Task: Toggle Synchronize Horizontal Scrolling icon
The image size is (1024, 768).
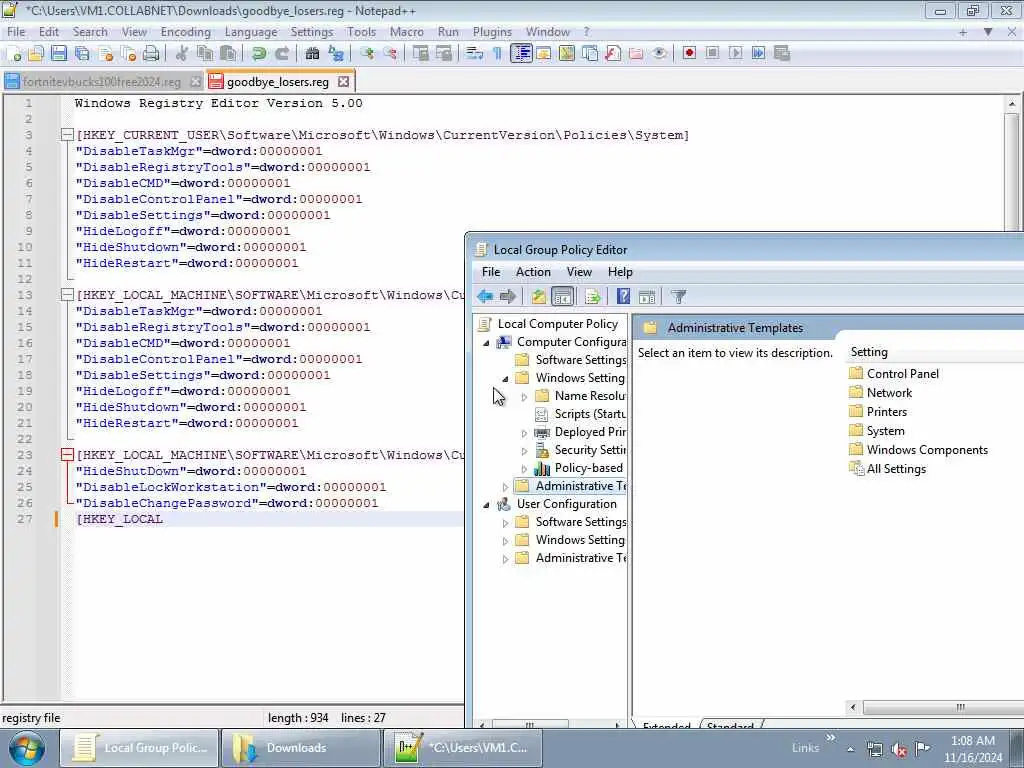Action: [x=443, y=54]
